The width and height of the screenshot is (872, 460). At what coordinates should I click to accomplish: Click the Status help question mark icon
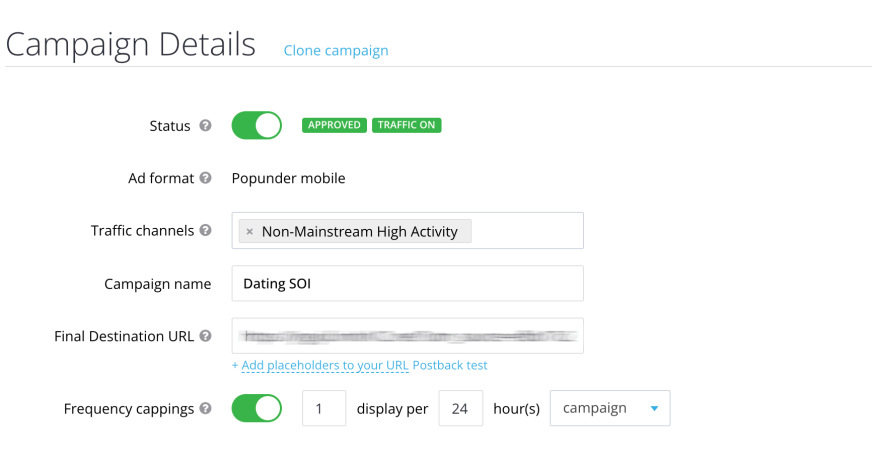(205, 125)
